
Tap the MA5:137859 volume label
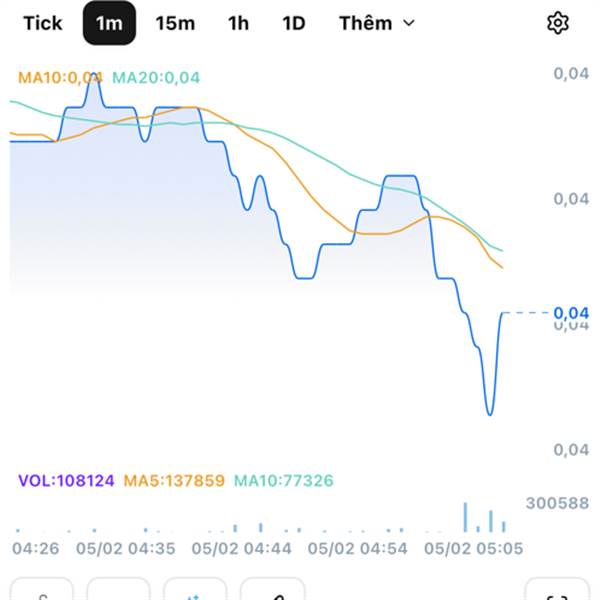pyautogui.click(x=174, y=481)
